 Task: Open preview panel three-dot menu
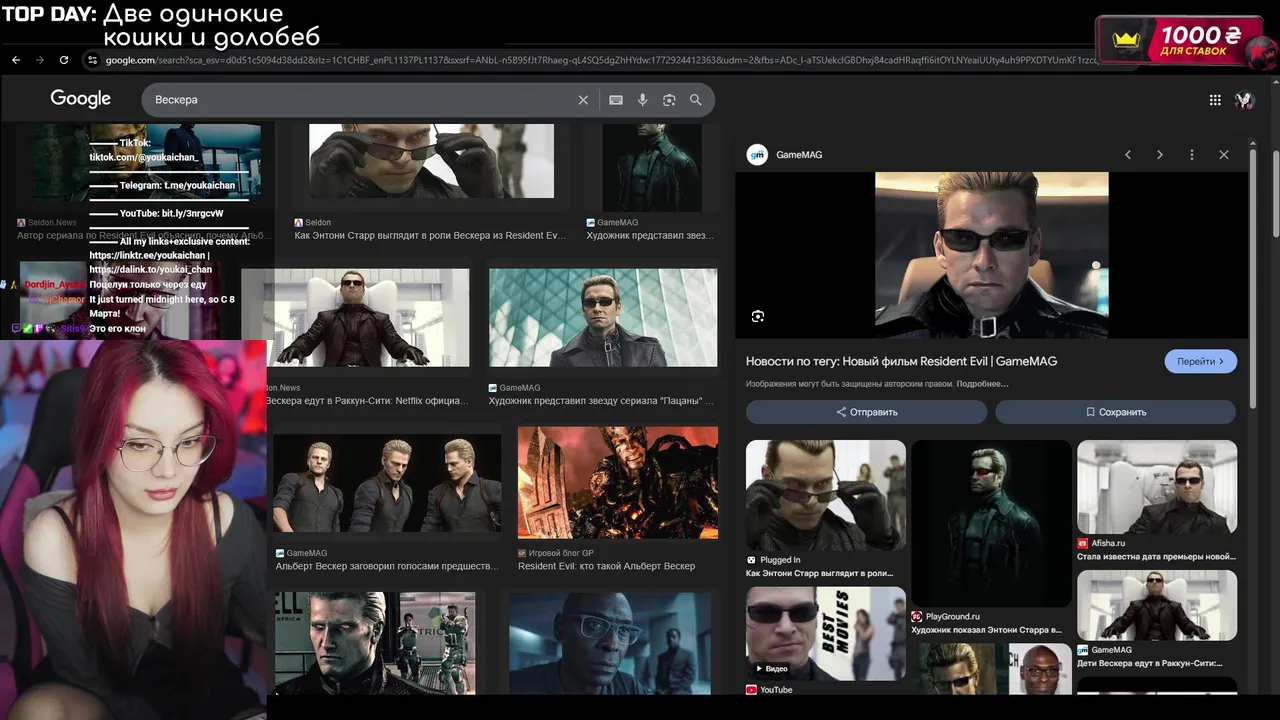1192,155
